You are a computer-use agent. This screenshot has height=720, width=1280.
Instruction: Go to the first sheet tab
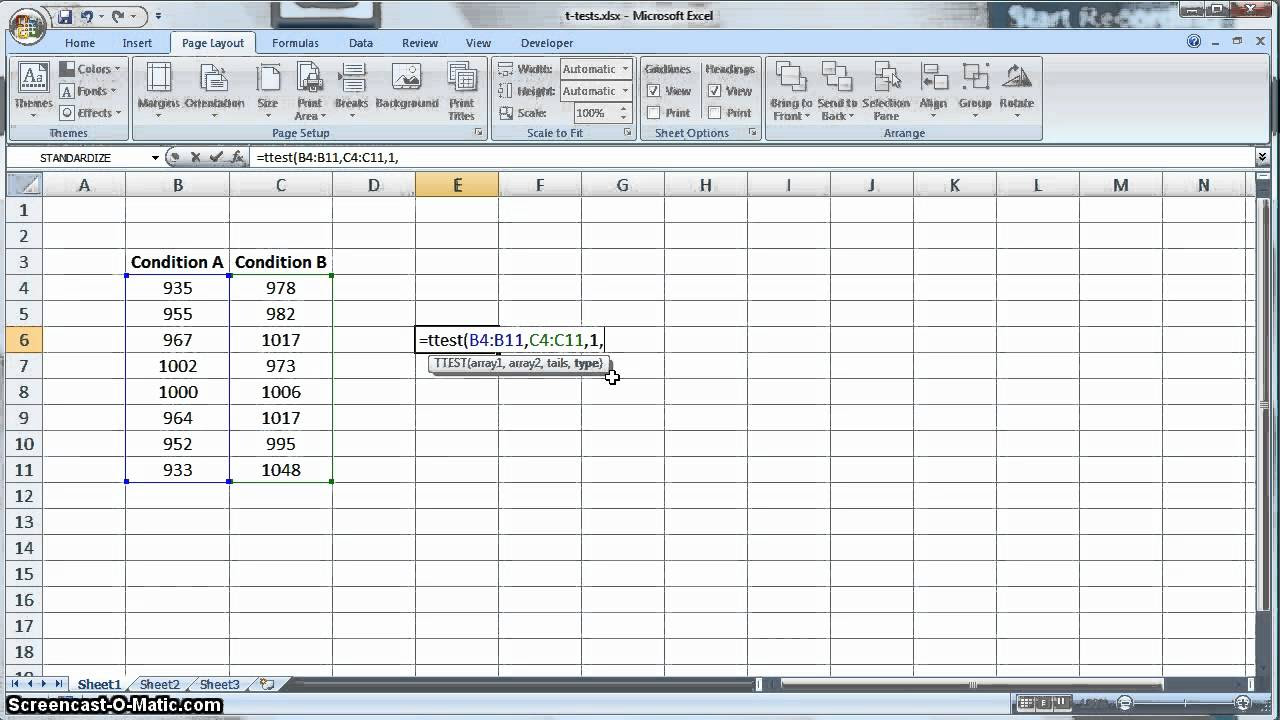[16, 684]
